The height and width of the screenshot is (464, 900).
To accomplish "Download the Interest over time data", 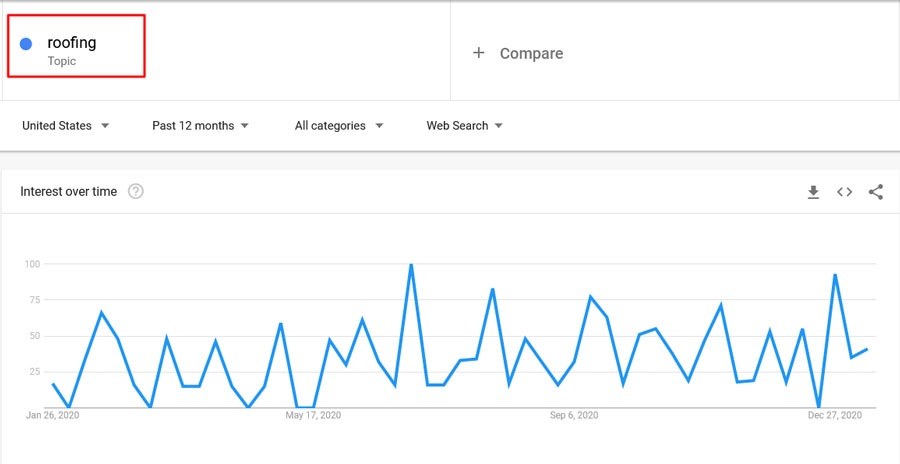I will point(813,192).
